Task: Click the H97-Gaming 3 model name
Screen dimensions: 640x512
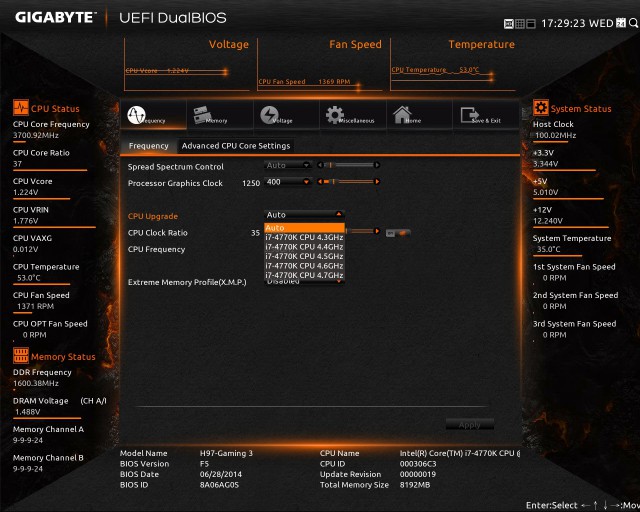Action: point(226,453)
